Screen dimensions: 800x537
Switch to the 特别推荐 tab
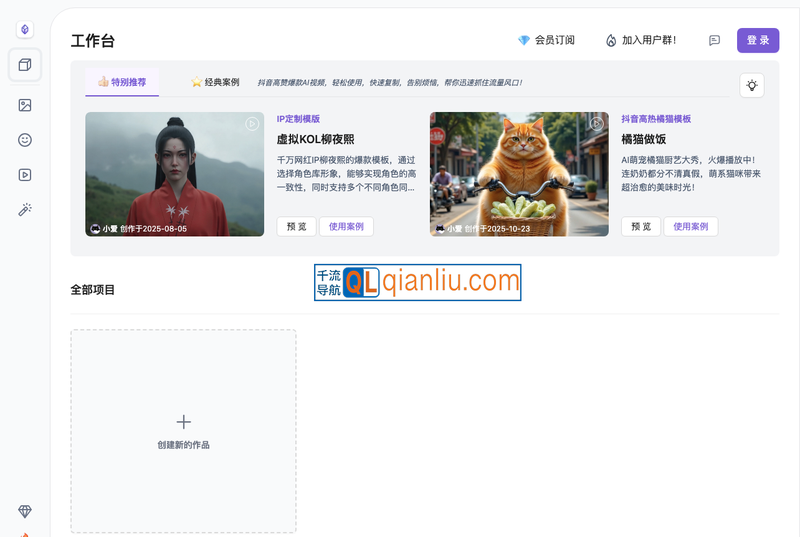(122, 82)
